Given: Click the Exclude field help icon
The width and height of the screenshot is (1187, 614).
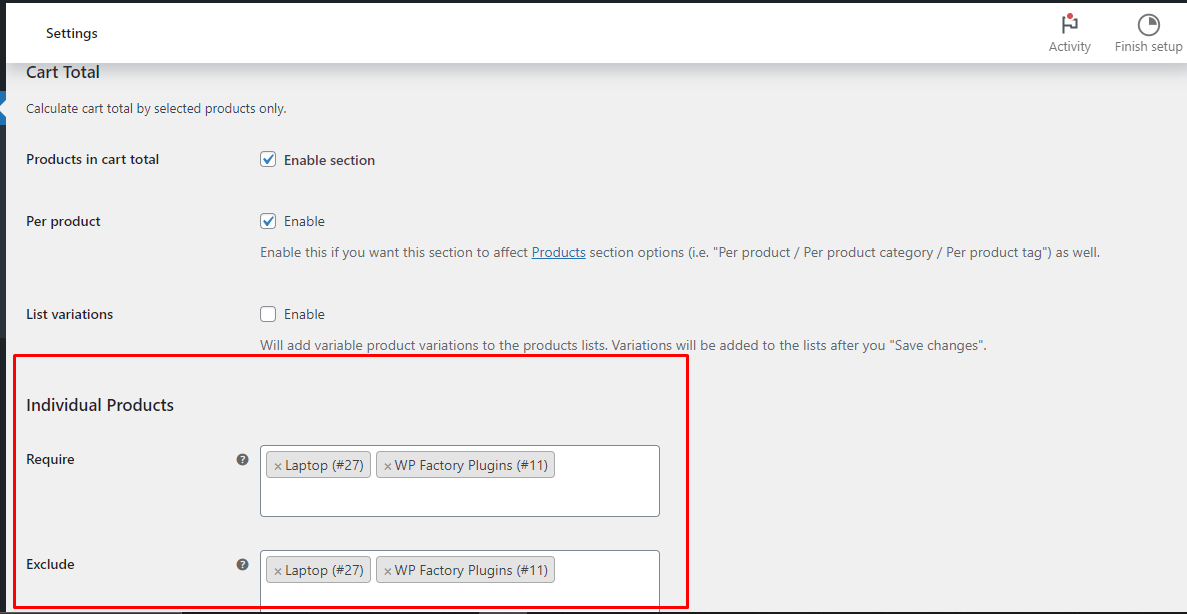Looking at the screenshot, I should (242, 564).
